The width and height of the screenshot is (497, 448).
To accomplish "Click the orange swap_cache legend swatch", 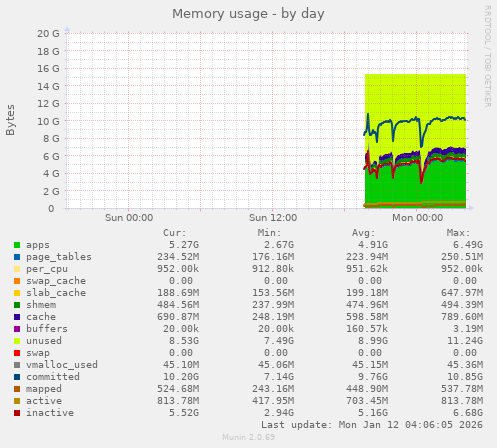I will coord(17,281).
